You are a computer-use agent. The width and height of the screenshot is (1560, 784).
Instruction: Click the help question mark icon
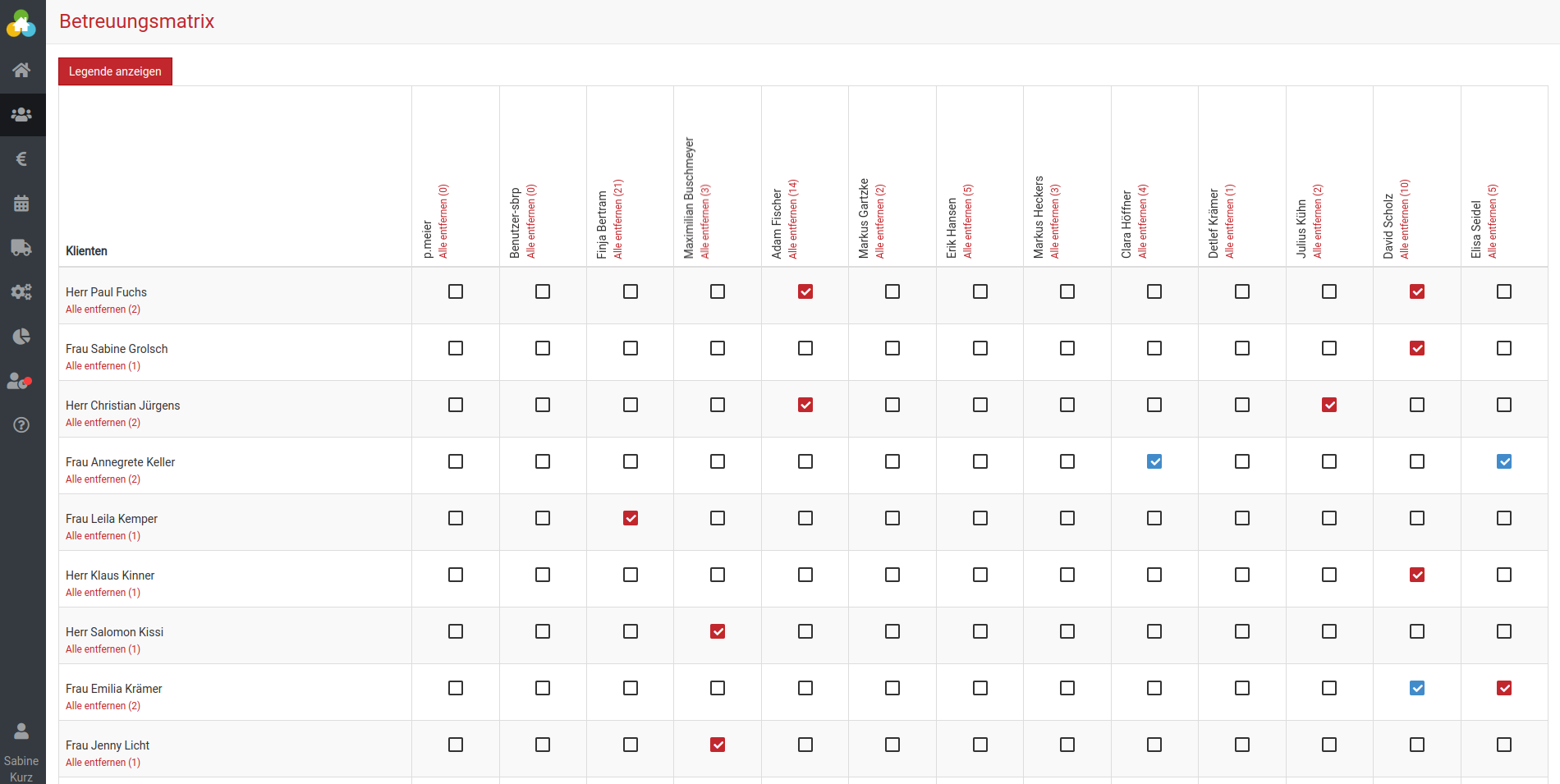(21, 424)
